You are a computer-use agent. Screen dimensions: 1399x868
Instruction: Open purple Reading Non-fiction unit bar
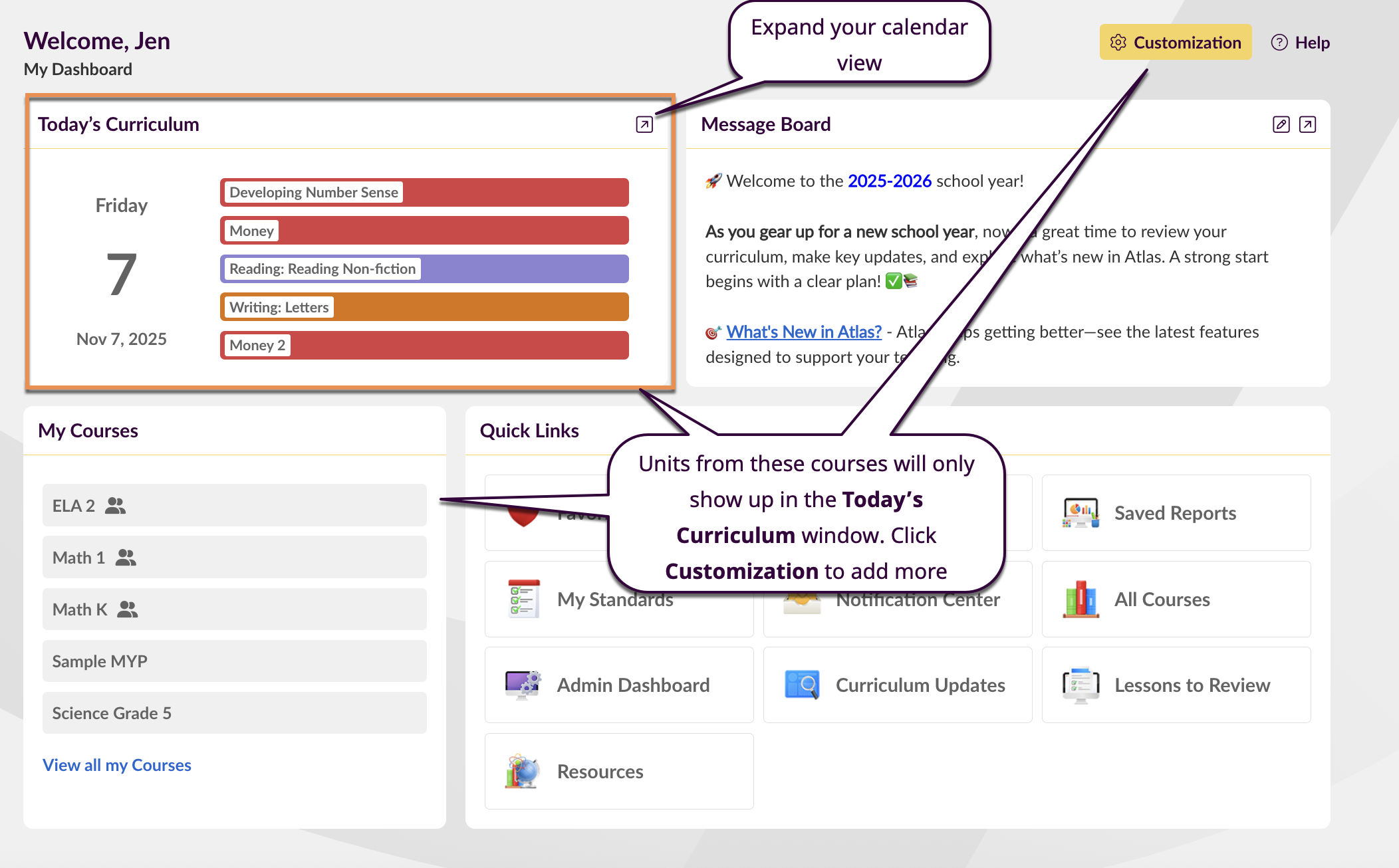[424, 269]
